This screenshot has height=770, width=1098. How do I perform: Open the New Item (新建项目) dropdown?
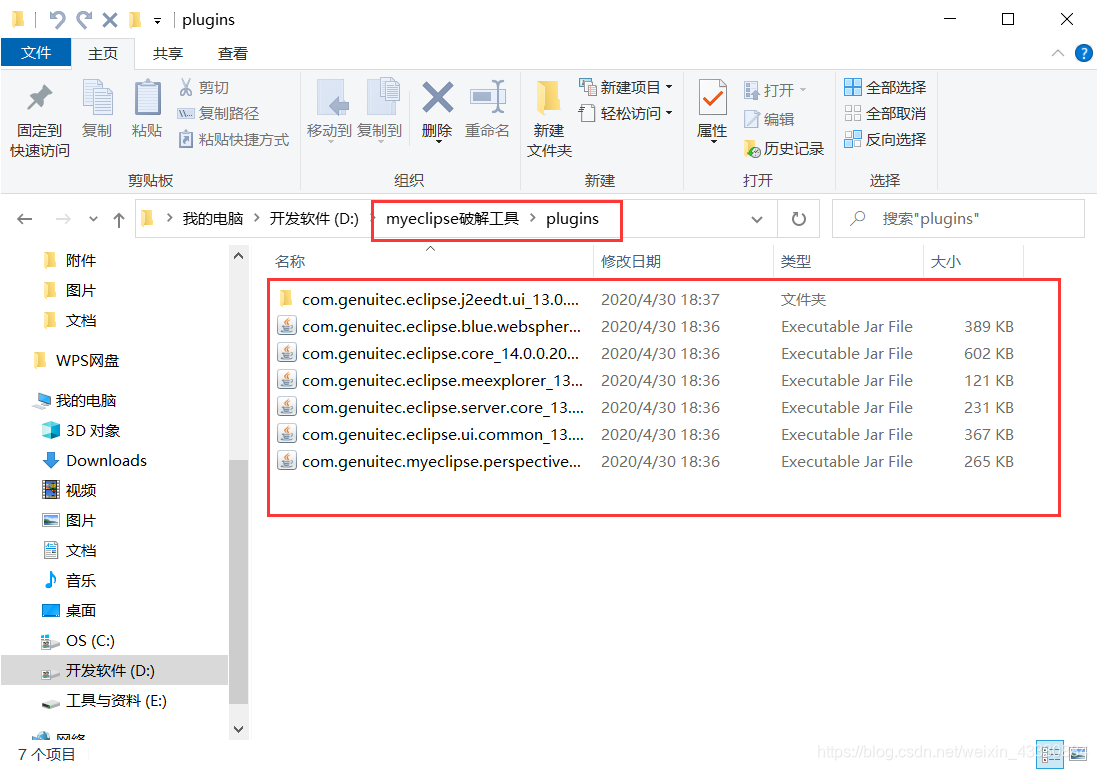click(625, 88)
